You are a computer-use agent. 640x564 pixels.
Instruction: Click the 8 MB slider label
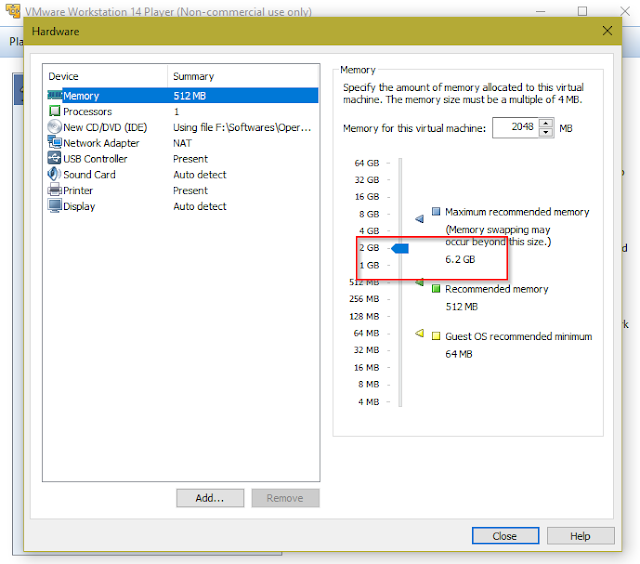pyautogui.click(x=369, y=384)
